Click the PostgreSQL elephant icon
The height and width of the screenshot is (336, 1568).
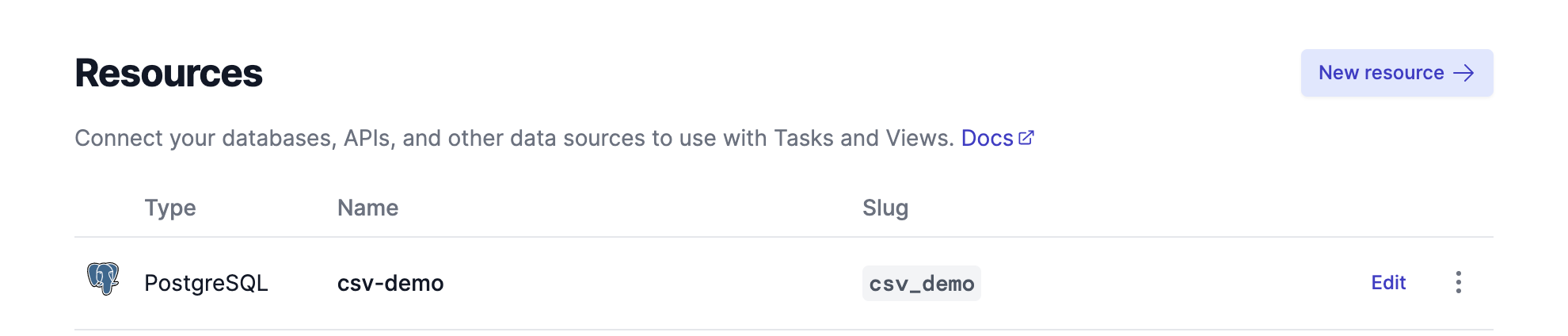click(x=103, y=279)
